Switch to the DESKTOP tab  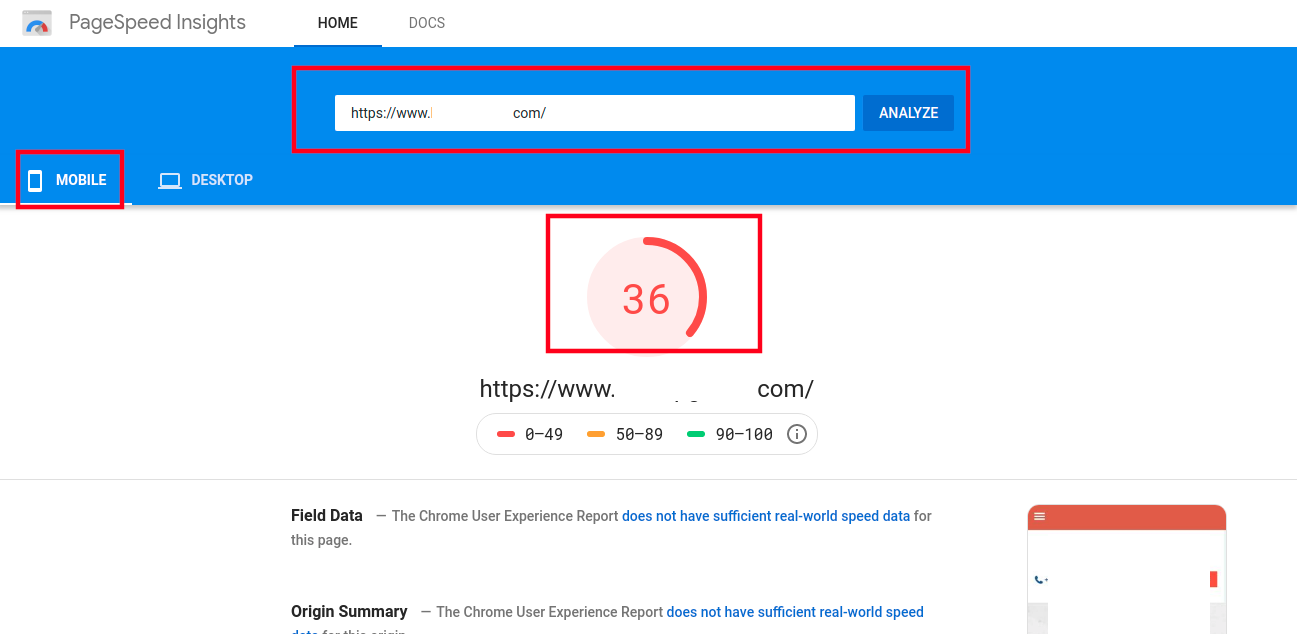(x=205, y=180)
